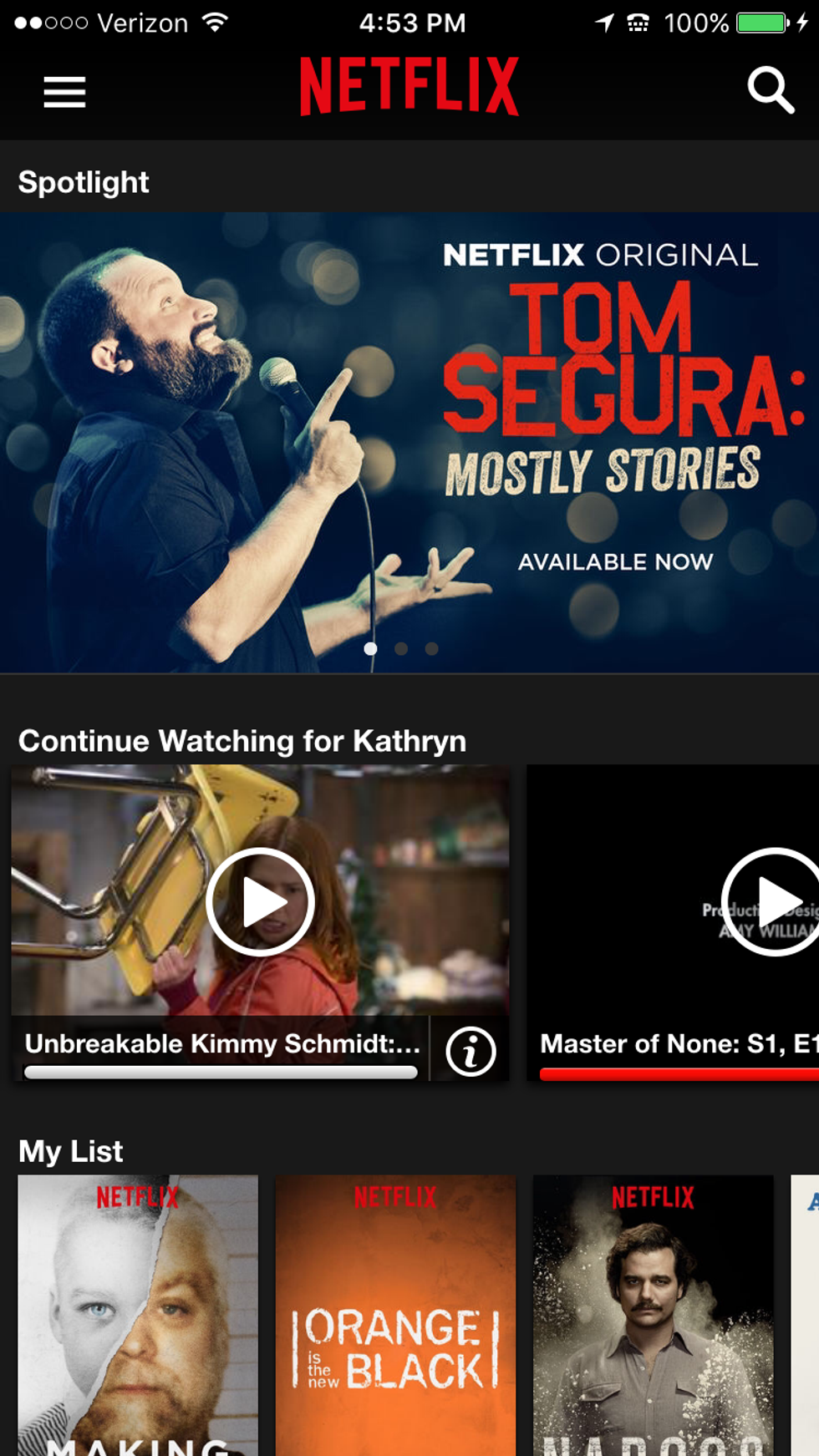Select the first spotlight page dot
819x1456 pixels.
click(370, 648)
